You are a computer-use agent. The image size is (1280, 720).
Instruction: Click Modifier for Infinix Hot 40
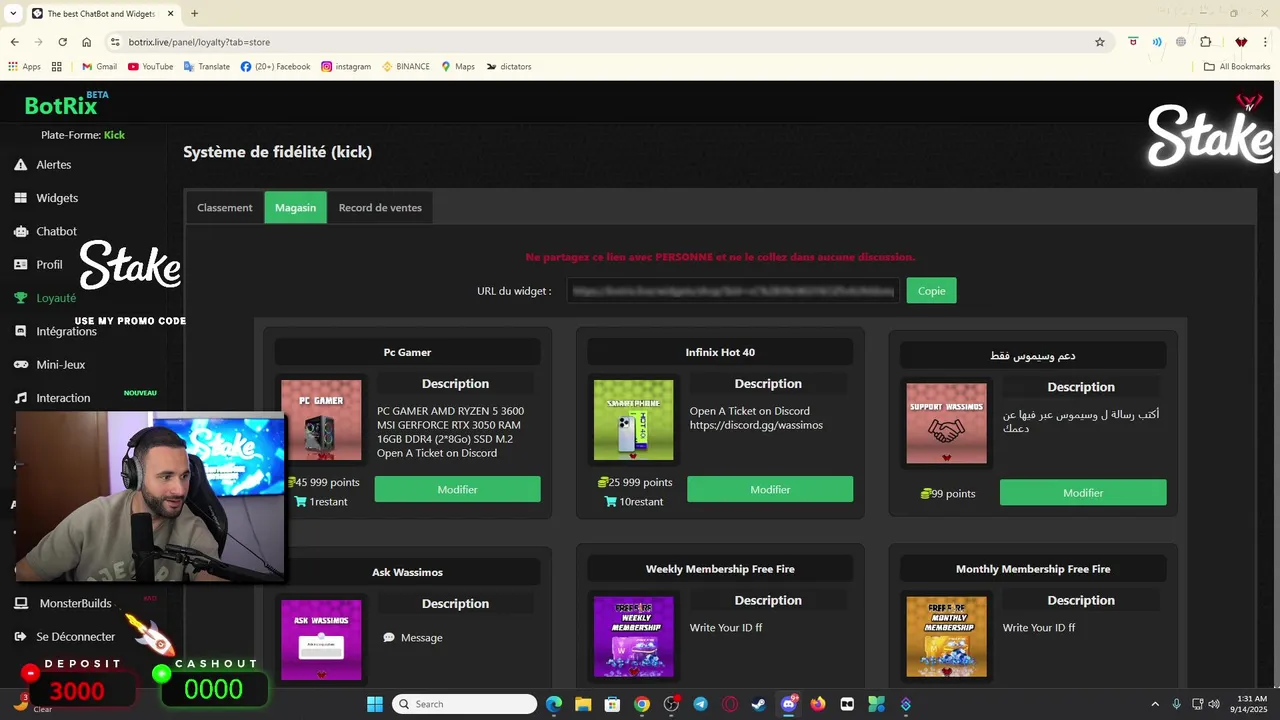[x=770, y=490]
